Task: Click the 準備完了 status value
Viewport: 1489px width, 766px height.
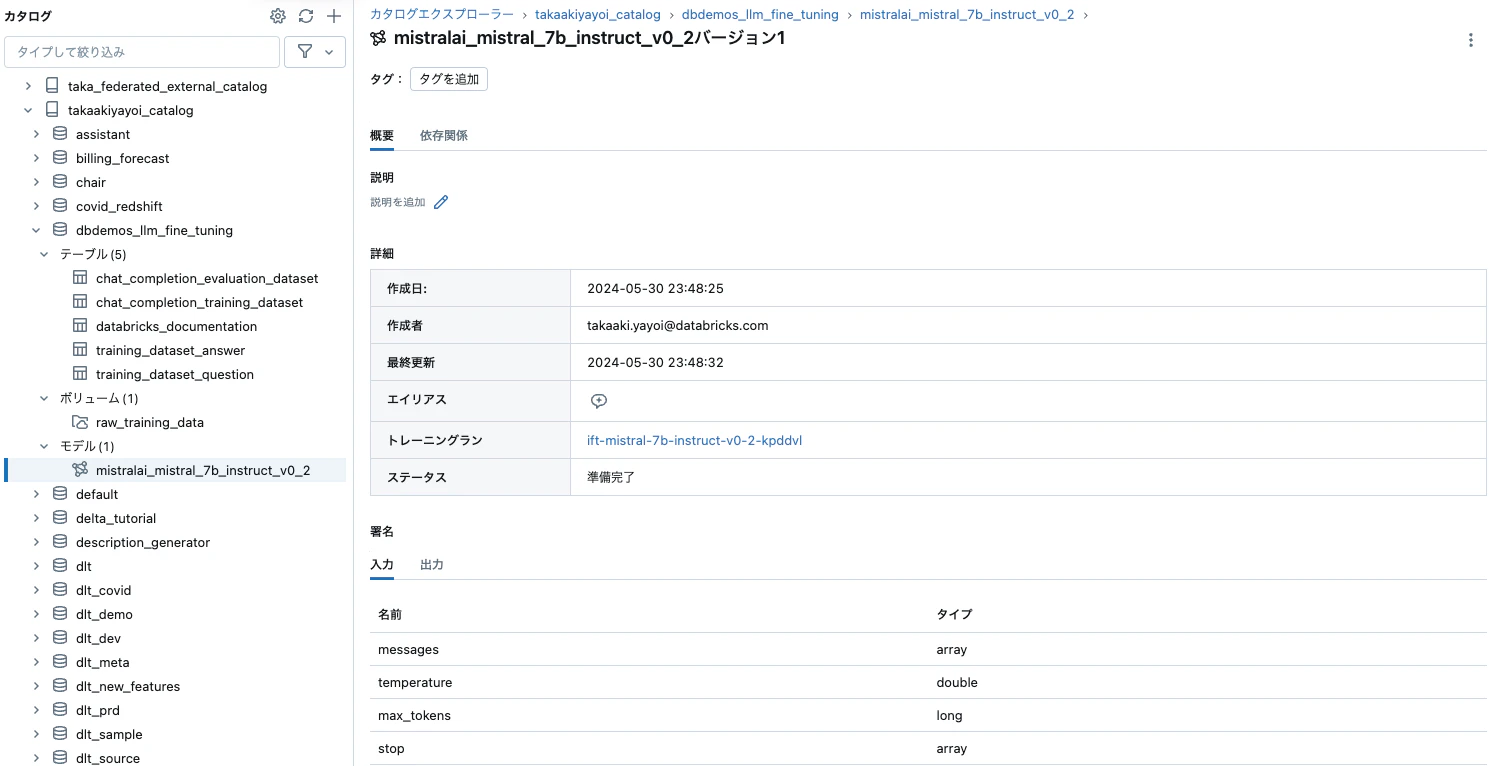Action: (x=611, y=478)
